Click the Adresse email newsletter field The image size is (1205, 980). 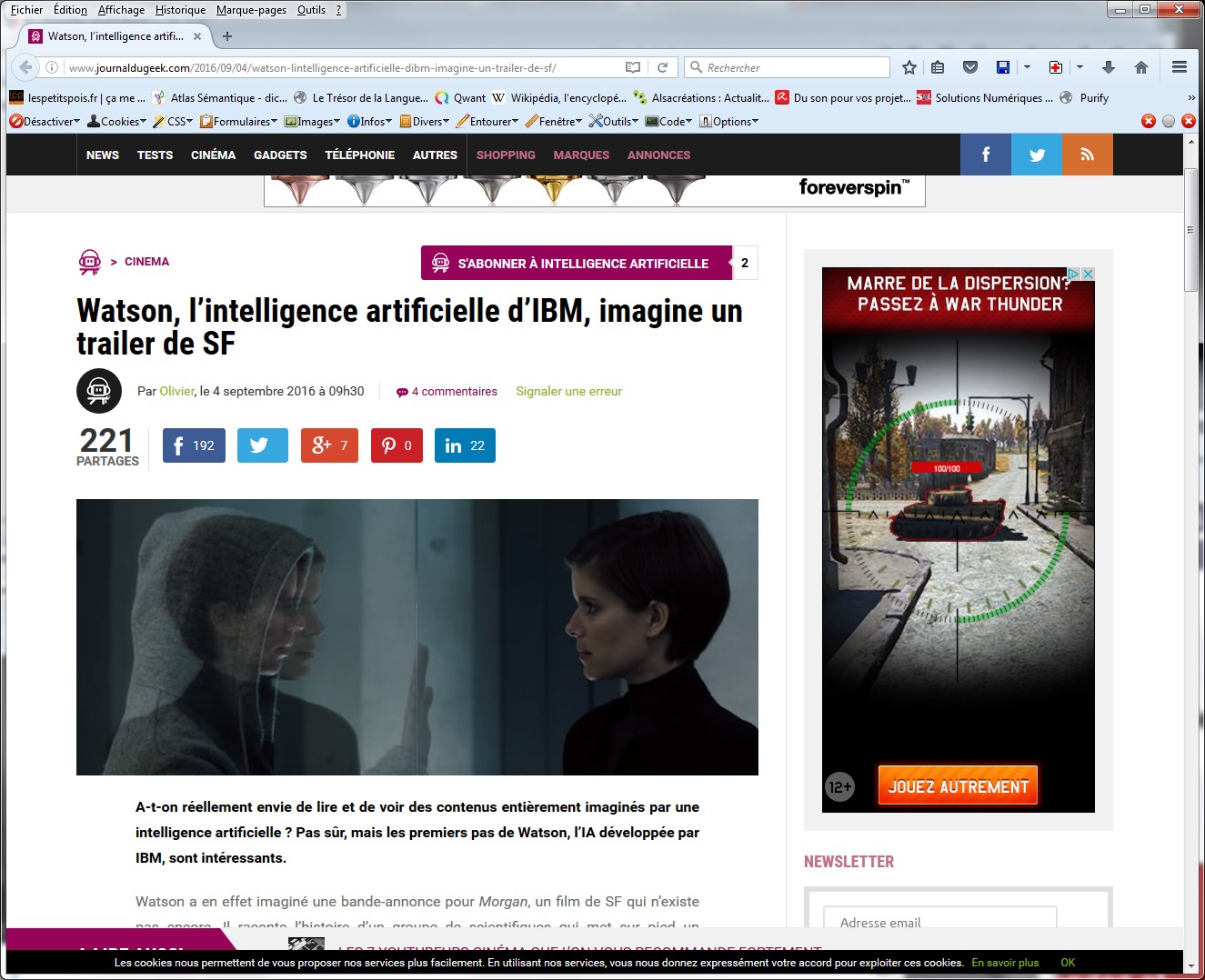[x=939, y=922]
